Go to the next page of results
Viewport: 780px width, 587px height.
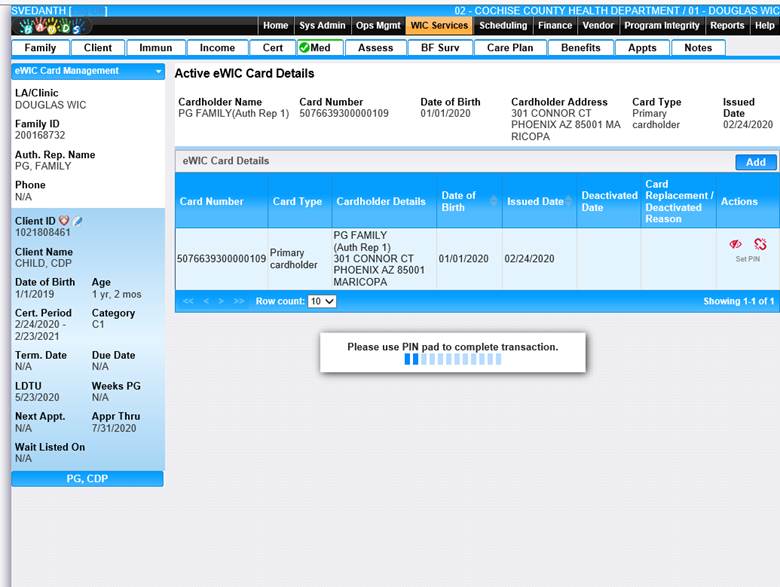point(222,301)
